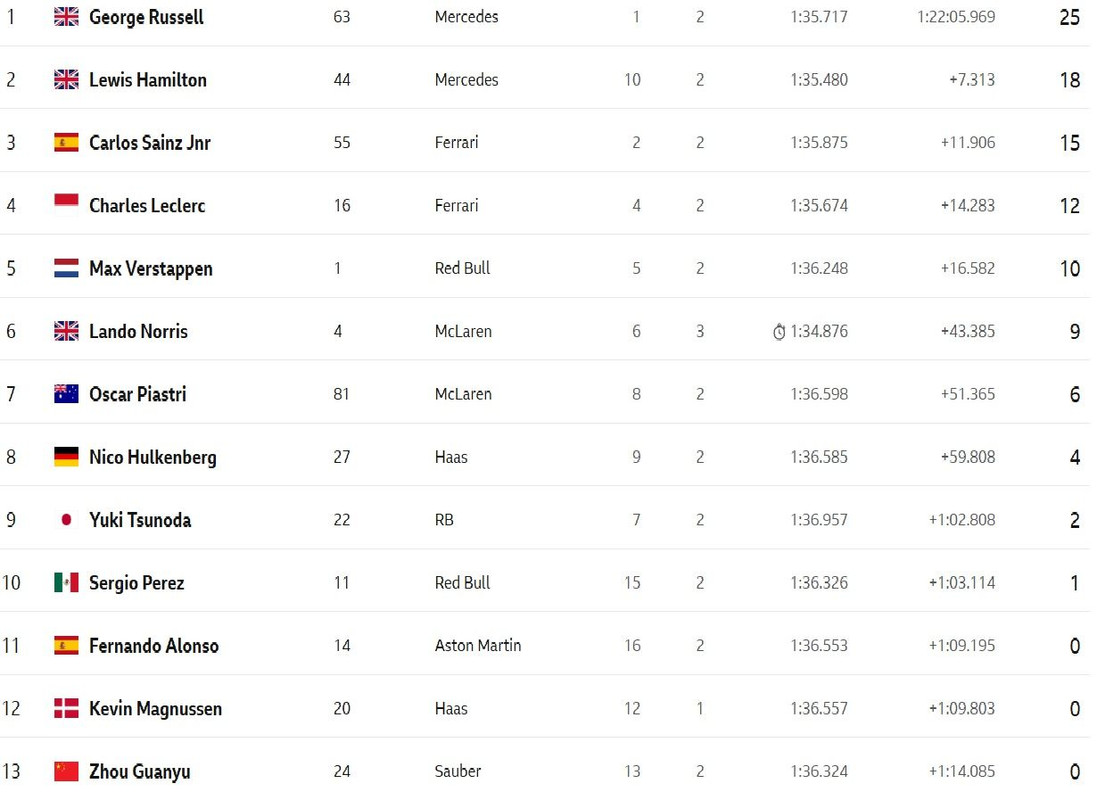Viewport: 1097px width, 800px height.
Task: Click the fastest lap stopwatch icon on Norris row
Action: 779,331
